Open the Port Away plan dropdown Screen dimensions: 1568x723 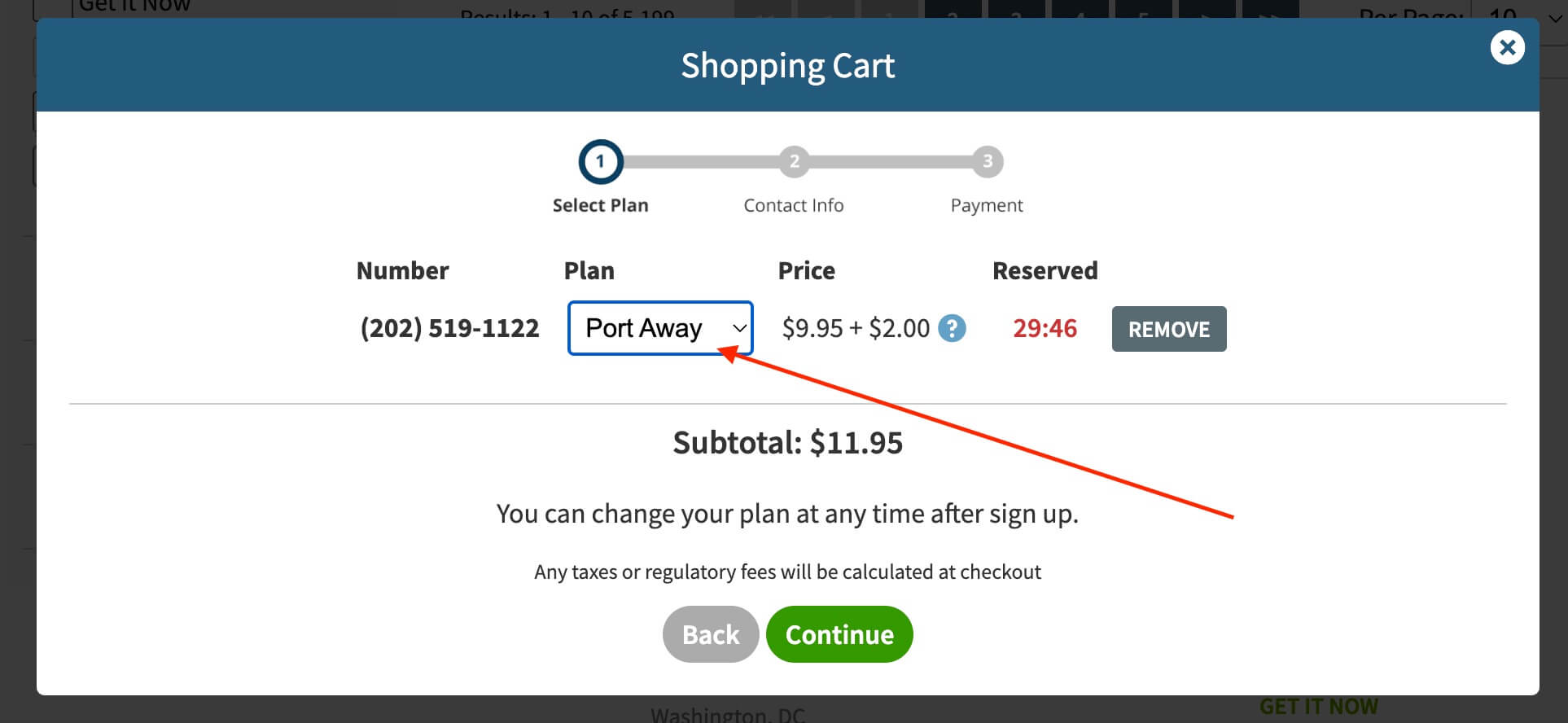tap(659, 328)
